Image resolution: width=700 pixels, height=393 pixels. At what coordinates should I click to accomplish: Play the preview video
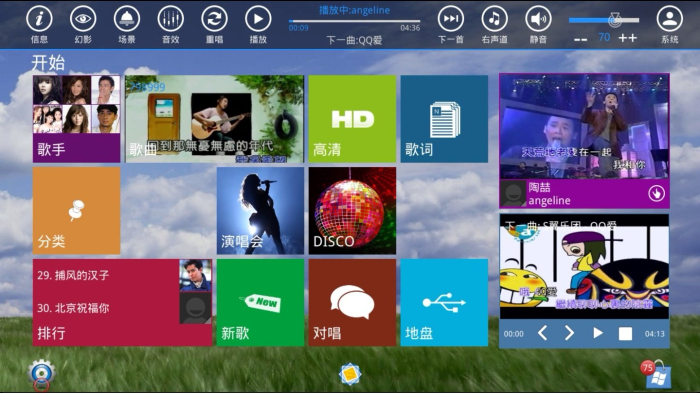598,333
